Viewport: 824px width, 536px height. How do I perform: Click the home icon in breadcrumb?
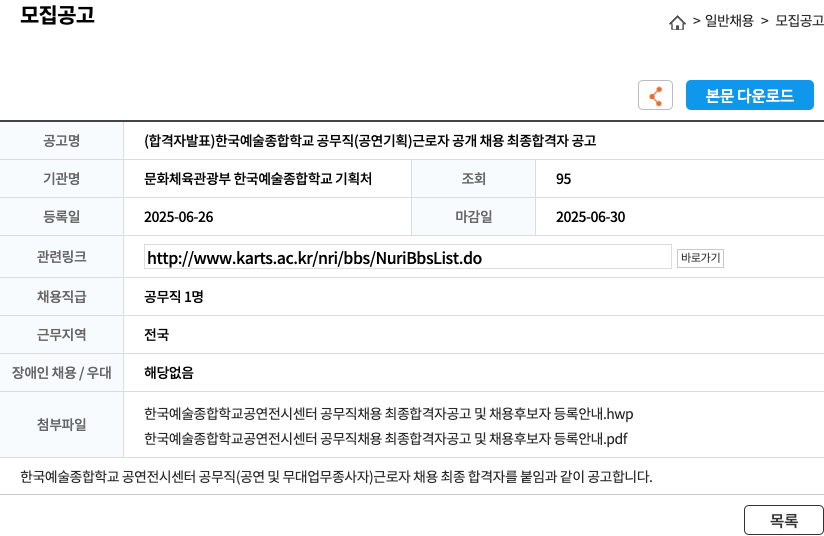click(677, 23)
